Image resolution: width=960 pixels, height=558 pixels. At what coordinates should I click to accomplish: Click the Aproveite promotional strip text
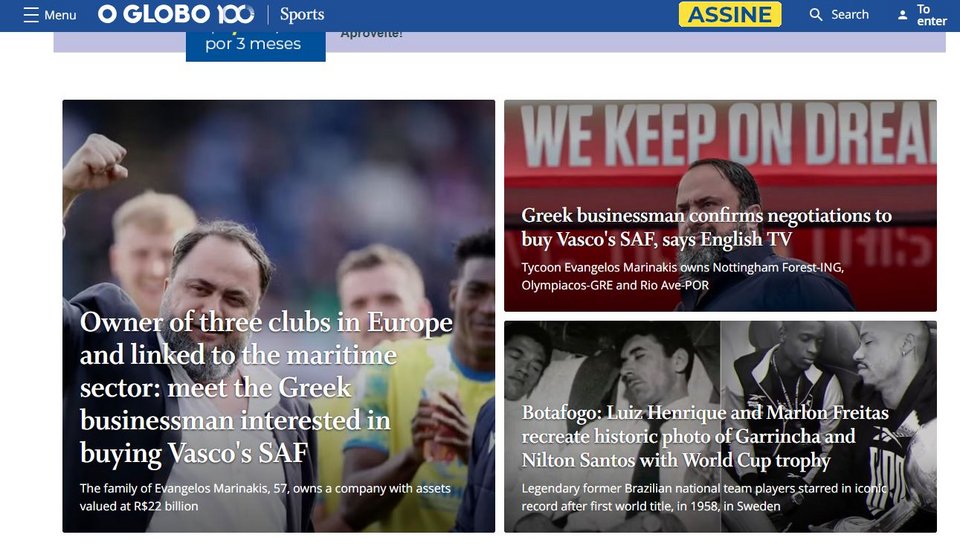coord(372,34)
